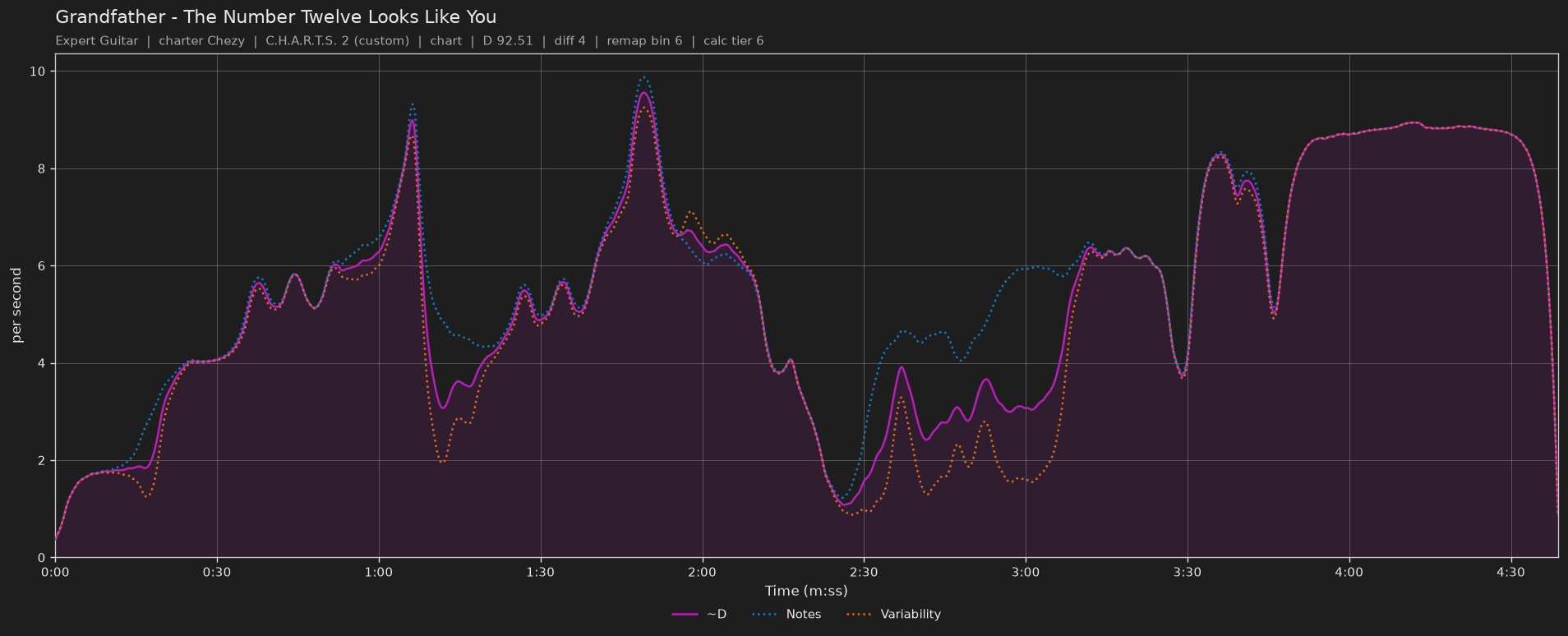Click the "per second" y-axis label
1568x636 pixels.
[16, 306]
